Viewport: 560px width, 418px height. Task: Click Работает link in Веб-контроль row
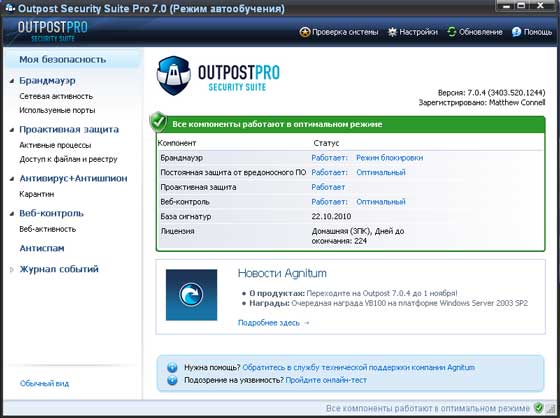329,202
